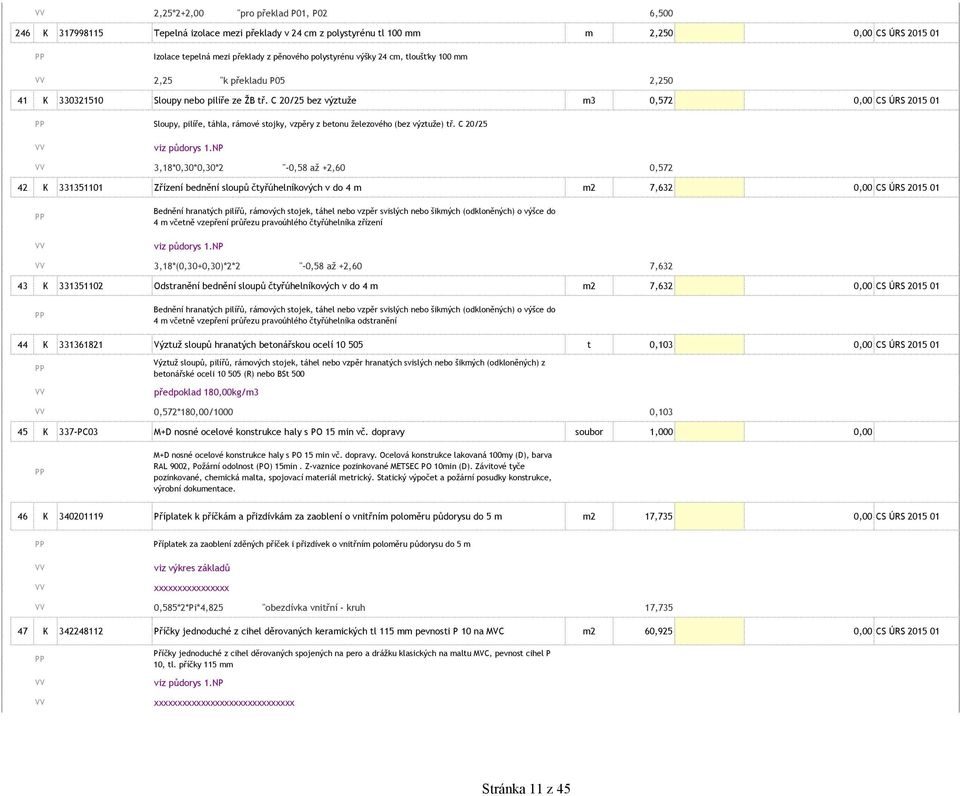Click unit 'soubor' cell
960x796 pixels.
point(589,432)
